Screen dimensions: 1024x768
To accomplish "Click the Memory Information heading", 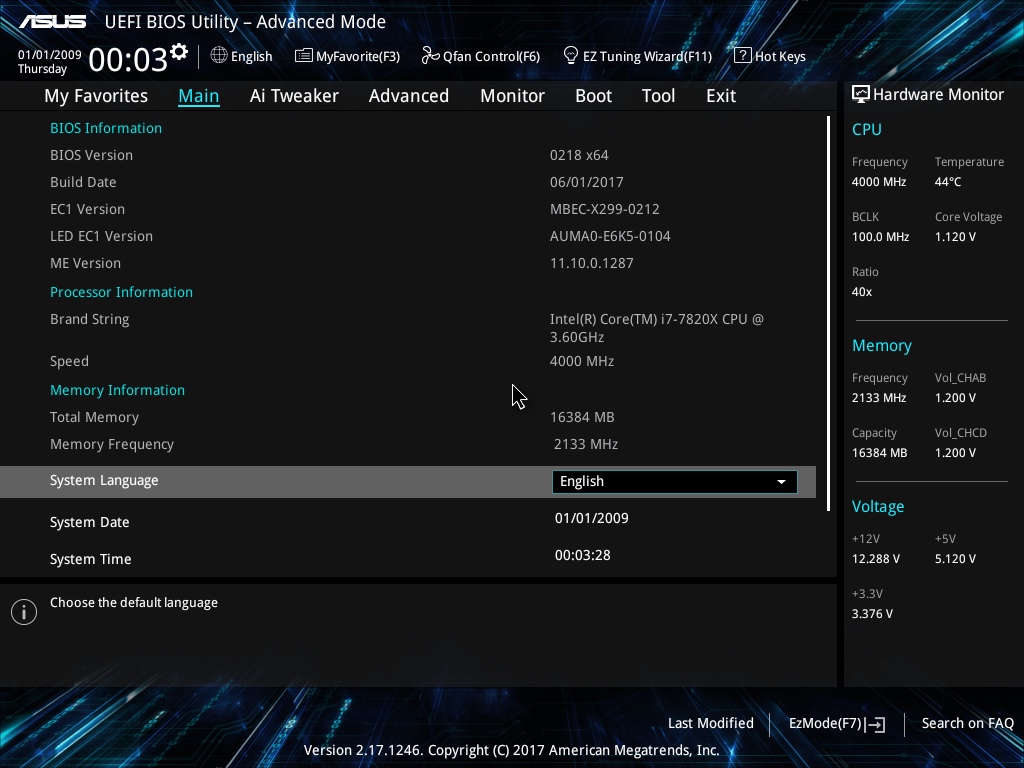I will 118,391.
